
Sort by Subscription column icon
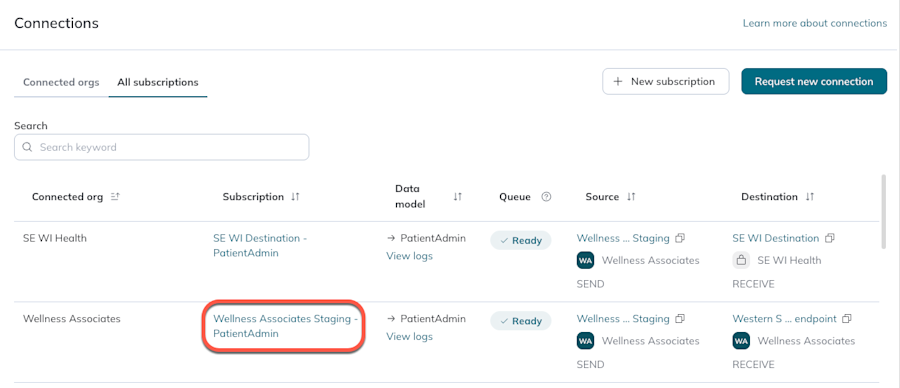point(295,197)
